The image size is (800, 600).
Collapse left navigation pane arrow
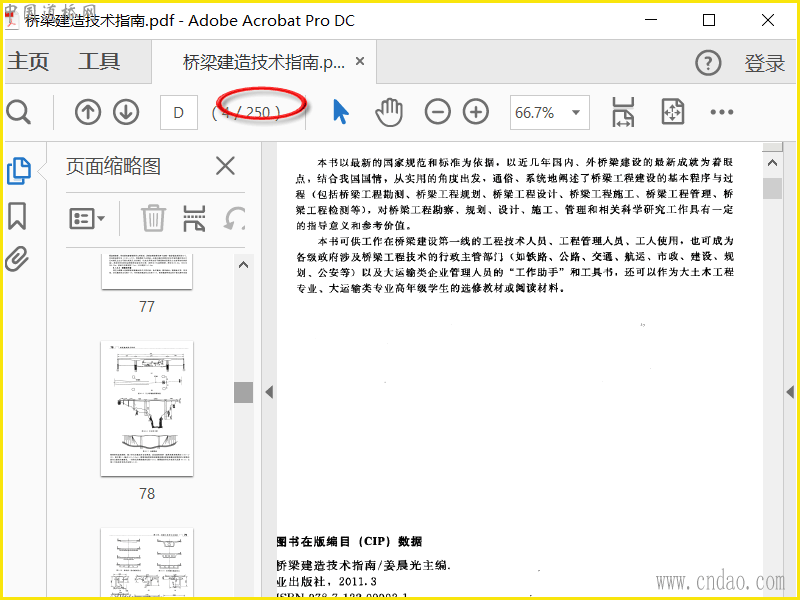(269, 392)
